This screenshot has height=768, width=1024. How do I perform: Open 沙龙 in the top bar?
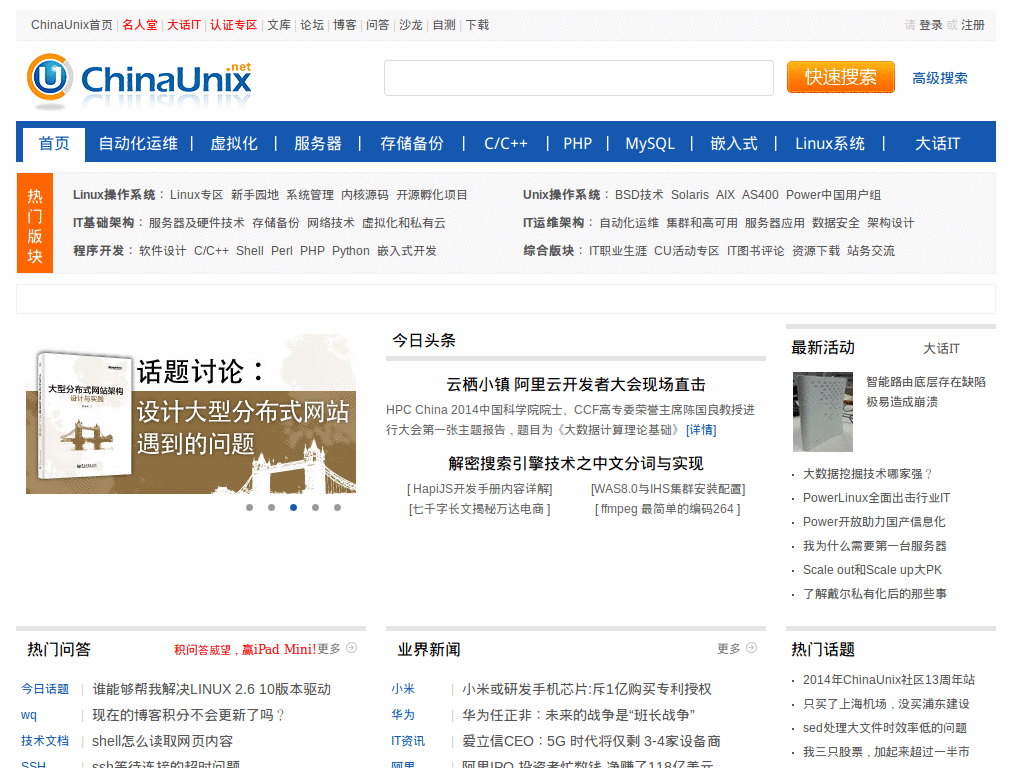(x=411, y=25)
